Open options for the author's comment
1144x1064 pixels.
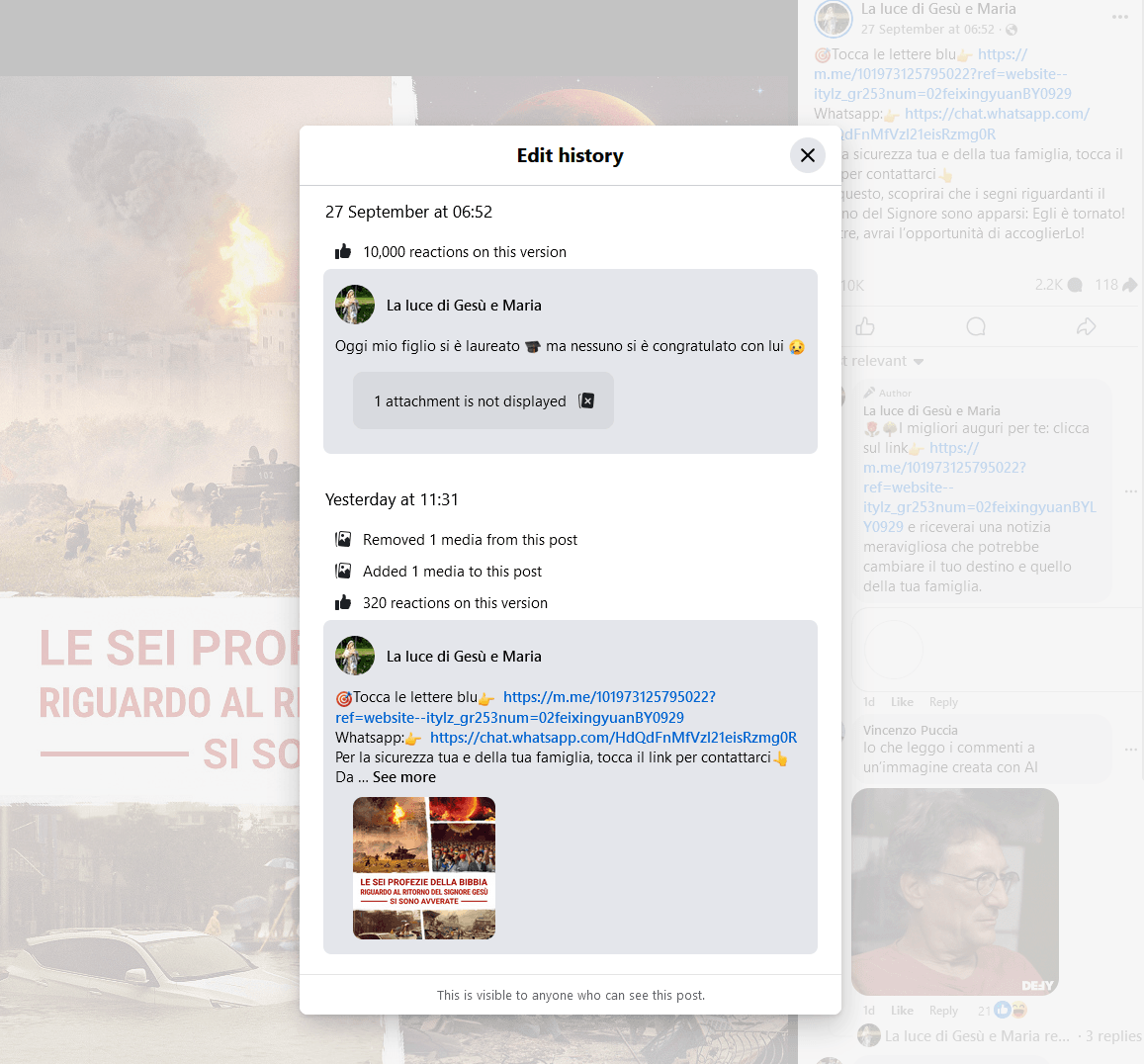(x=1131, y=491)
